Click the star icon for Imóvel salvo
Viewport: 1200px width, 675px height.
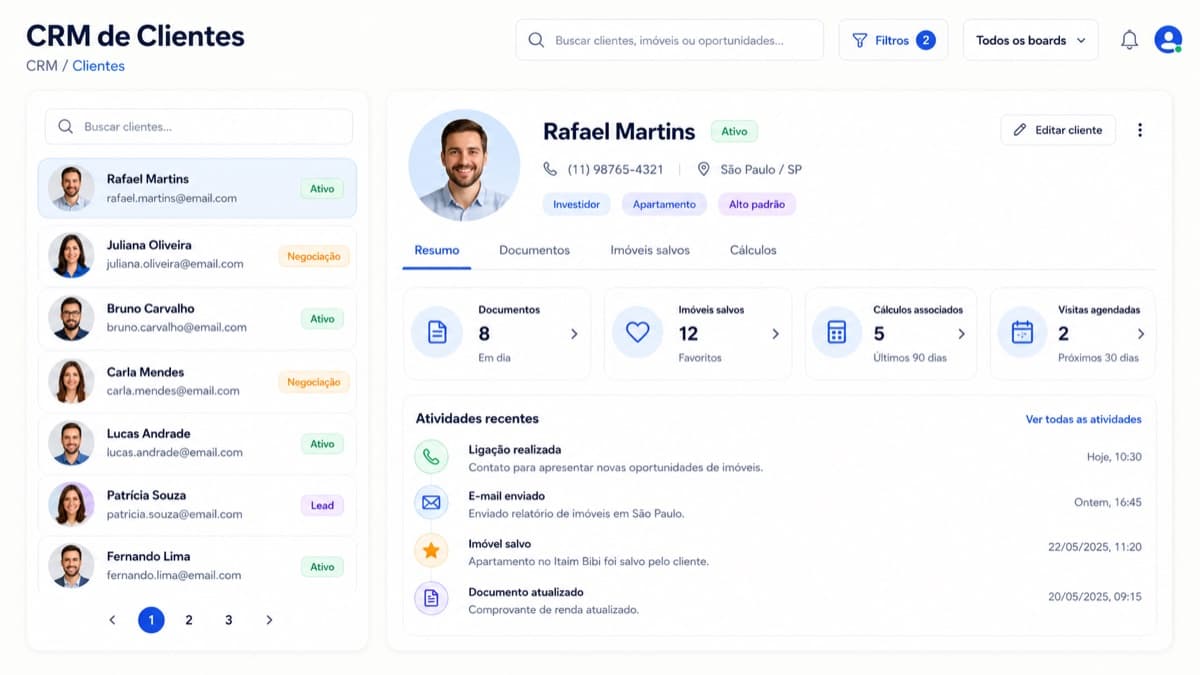click(431, 550)
